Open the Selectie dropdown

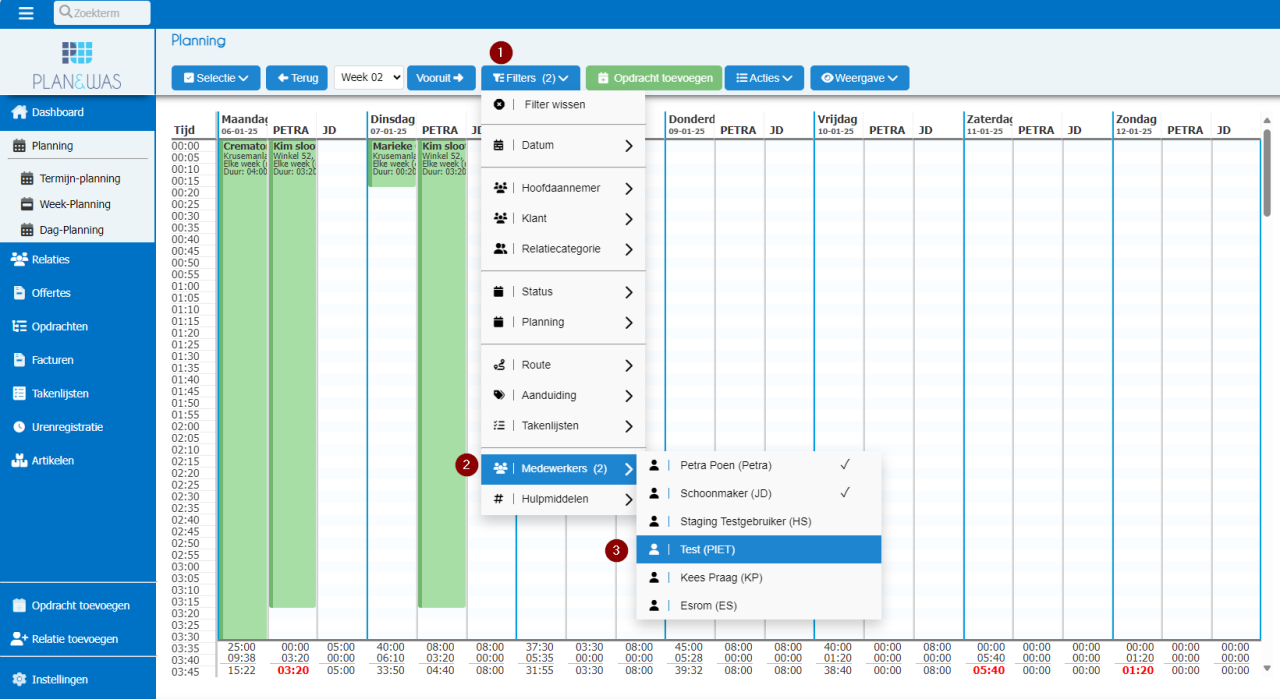point(216,78)
